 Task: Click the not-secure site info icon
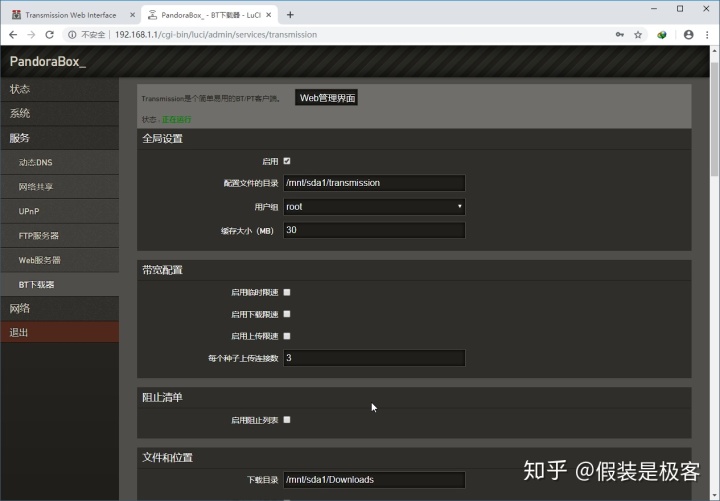[72, 34]
